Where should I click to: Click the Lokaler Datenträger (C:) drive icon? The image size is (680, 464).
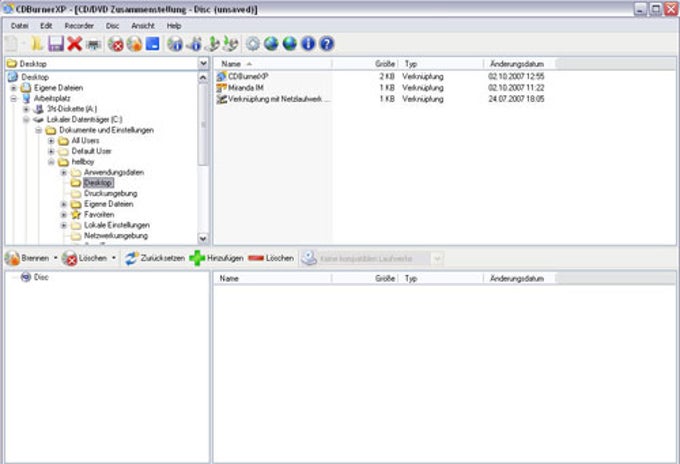coord(39,119)
